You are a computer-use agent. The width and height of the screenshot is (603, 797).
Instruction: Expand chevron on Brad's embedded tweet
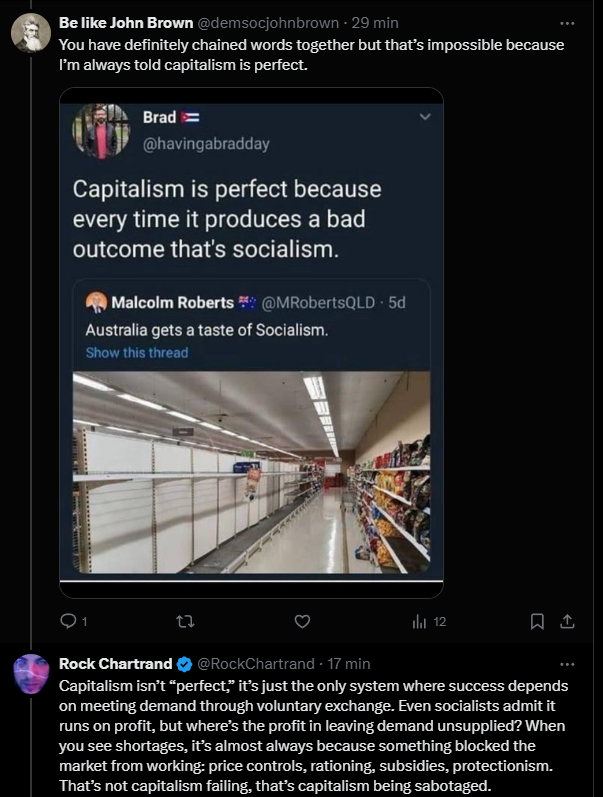tap(424, 117)
